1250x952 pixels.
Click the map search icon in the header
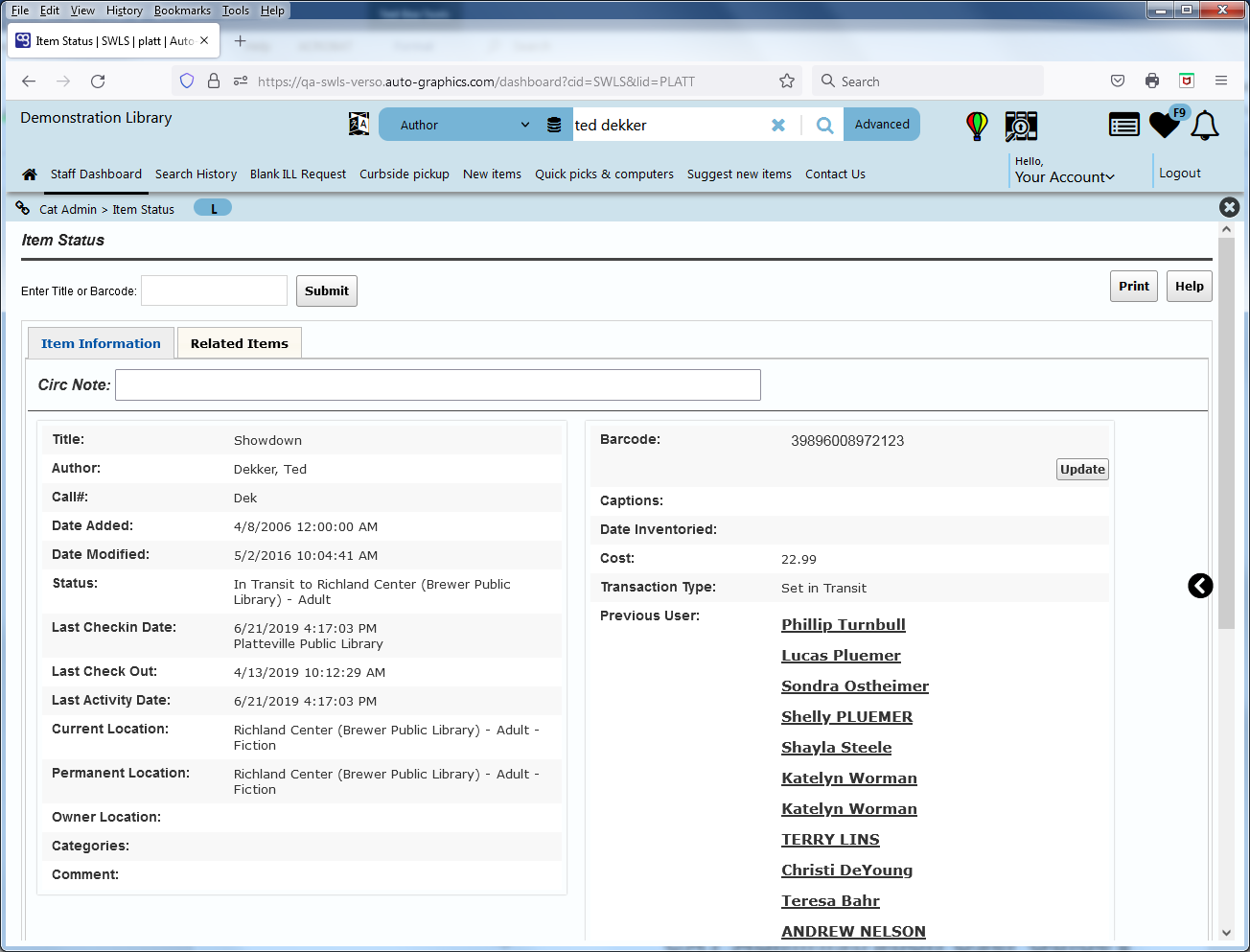pyautogui.click(x=1021, y=126)
